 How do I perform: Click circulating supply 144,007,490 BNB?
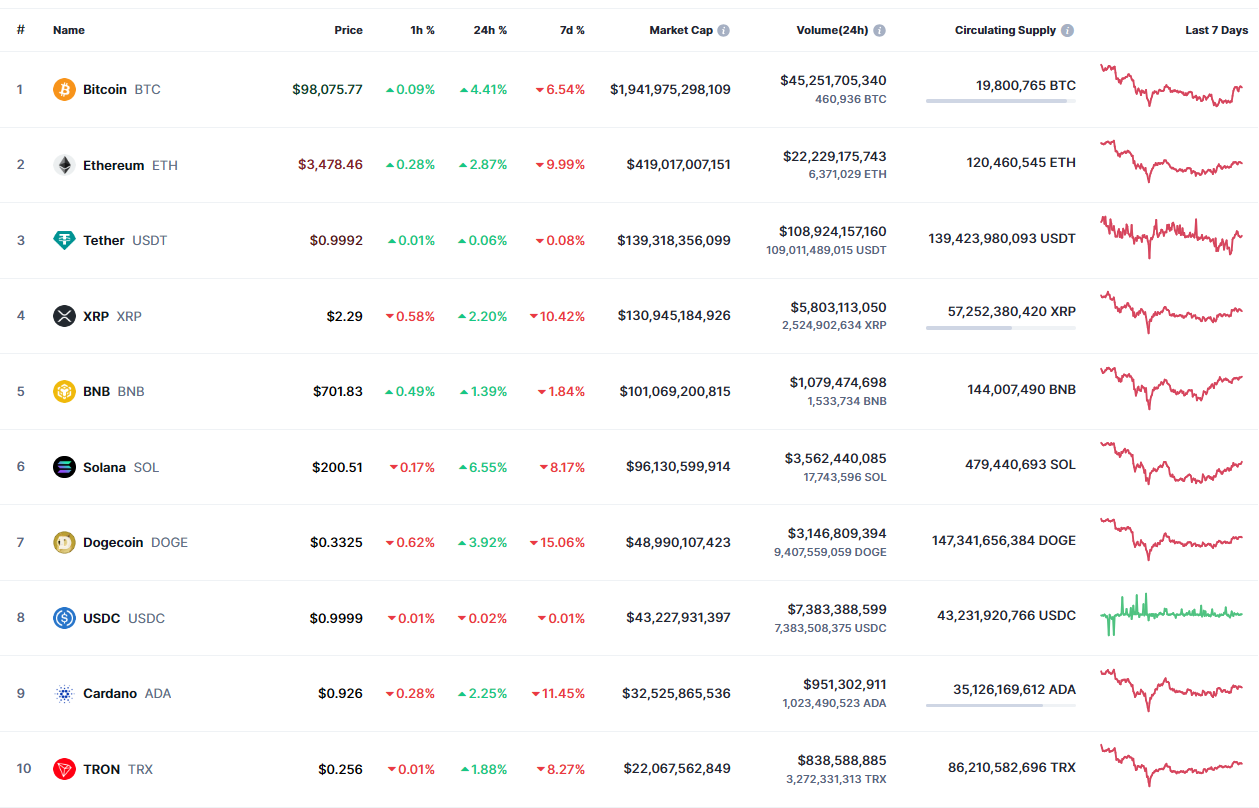coord(1022,388)
